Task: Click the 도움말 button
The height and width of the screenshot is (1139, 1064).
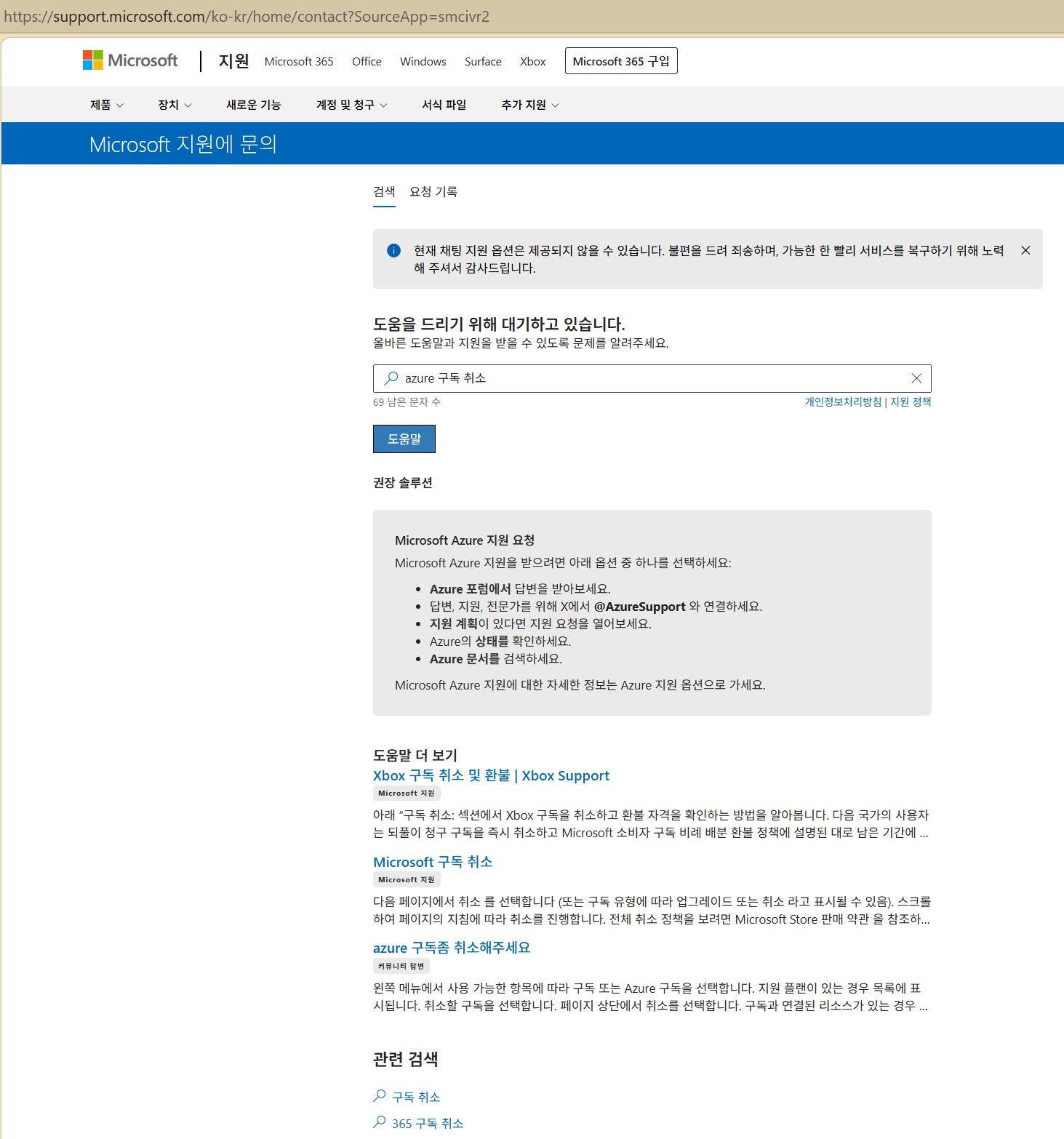Action: pos(404,439)
